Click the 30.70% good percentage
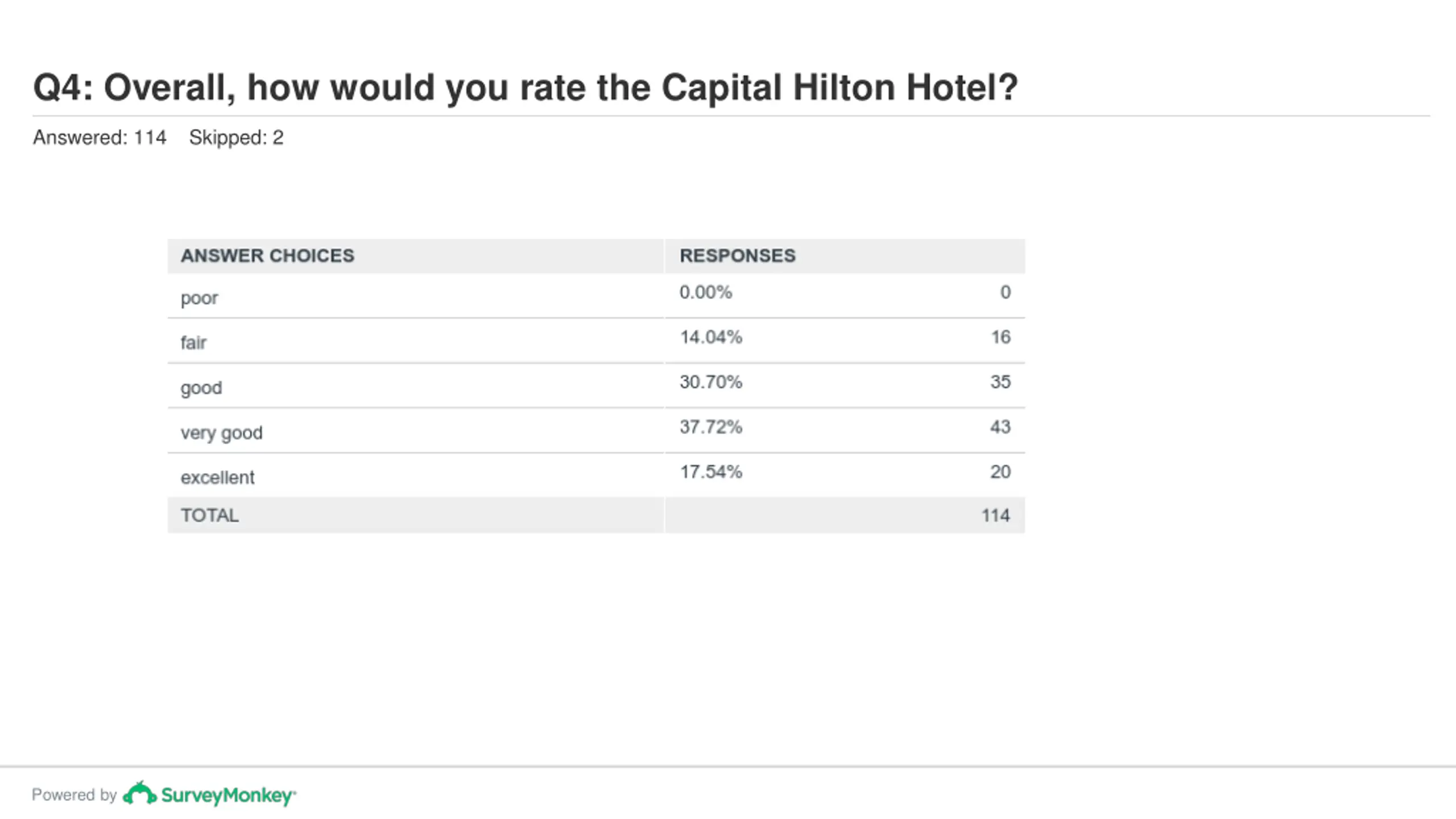This screenshot has width=1456, height=819. tap(711, 382)
